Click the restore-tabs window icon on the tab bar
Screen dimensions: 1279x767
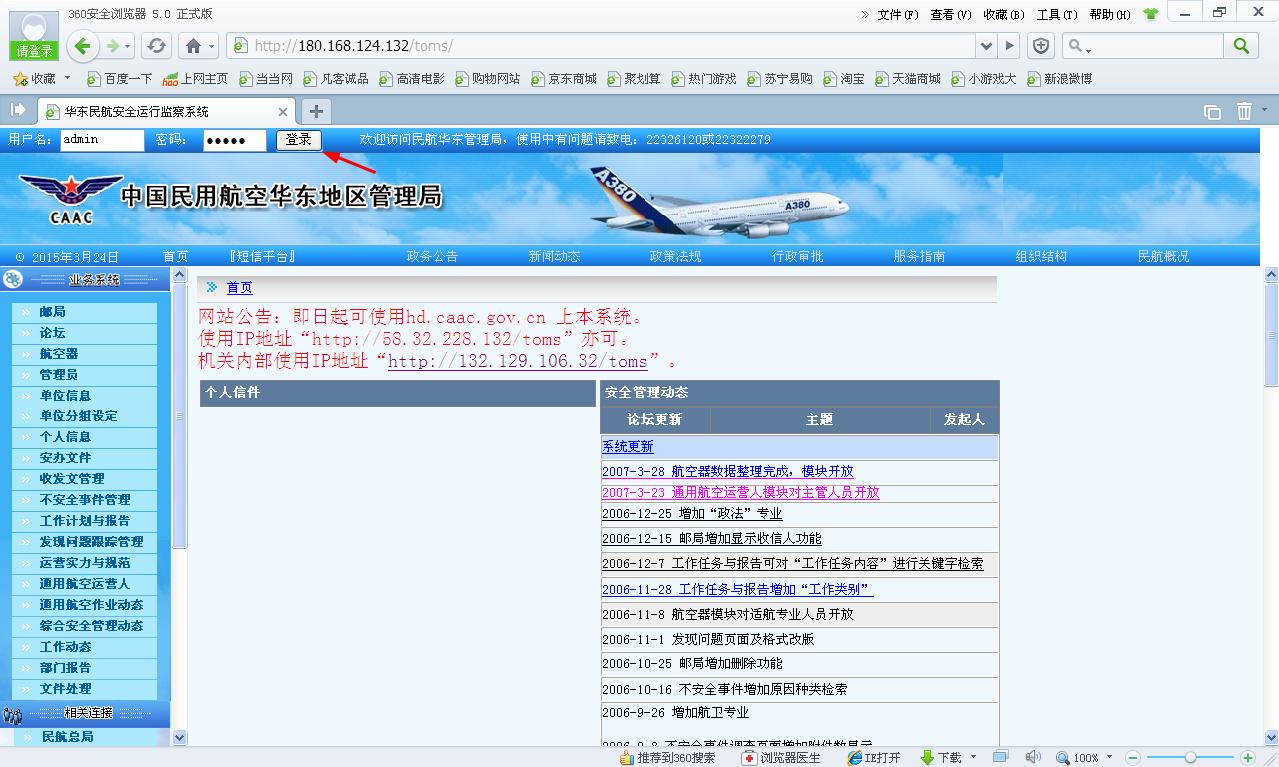(x=1212, y=112)
